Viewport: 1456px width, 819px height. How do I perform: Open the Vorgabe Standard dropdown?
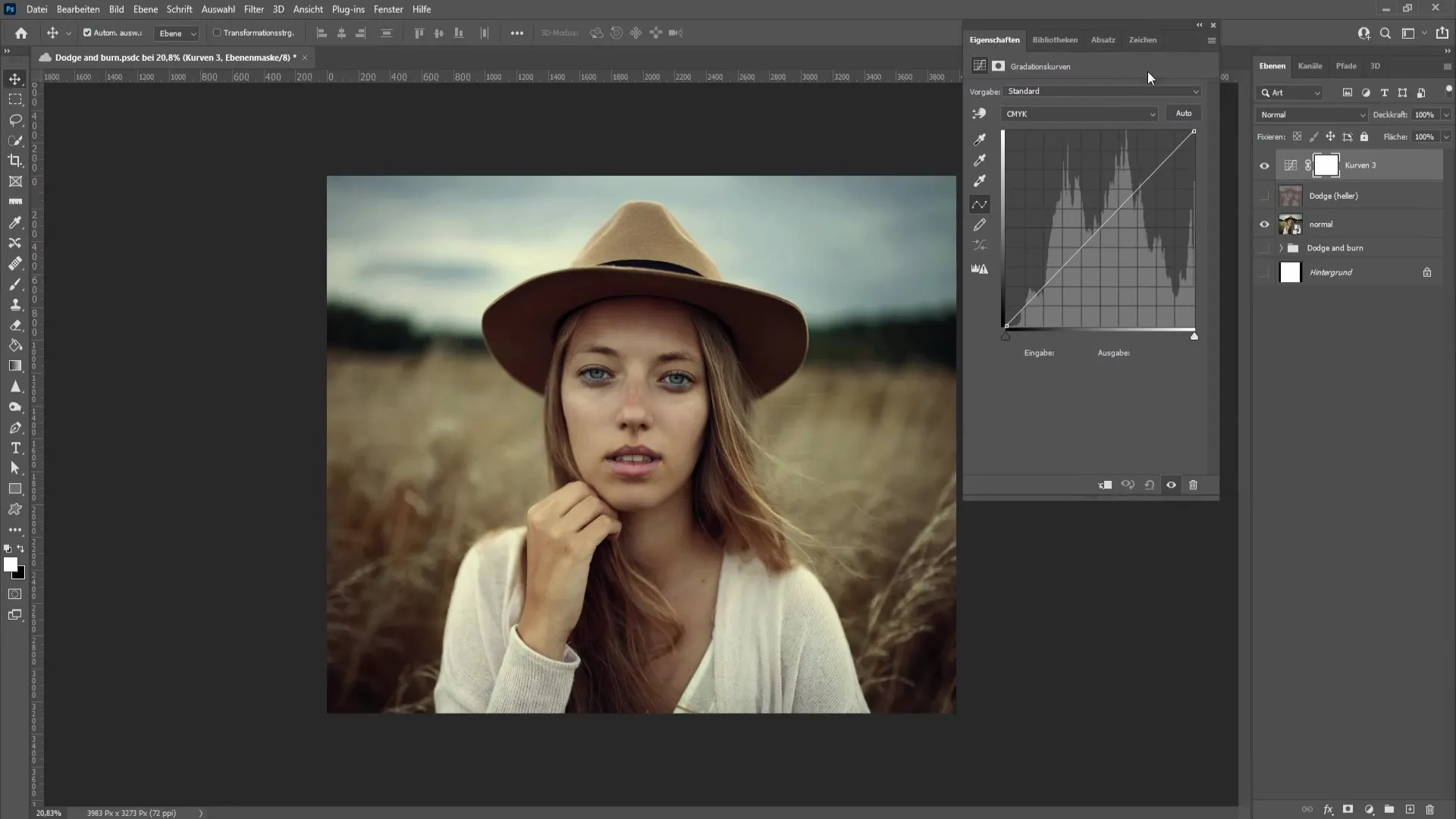1100,91
